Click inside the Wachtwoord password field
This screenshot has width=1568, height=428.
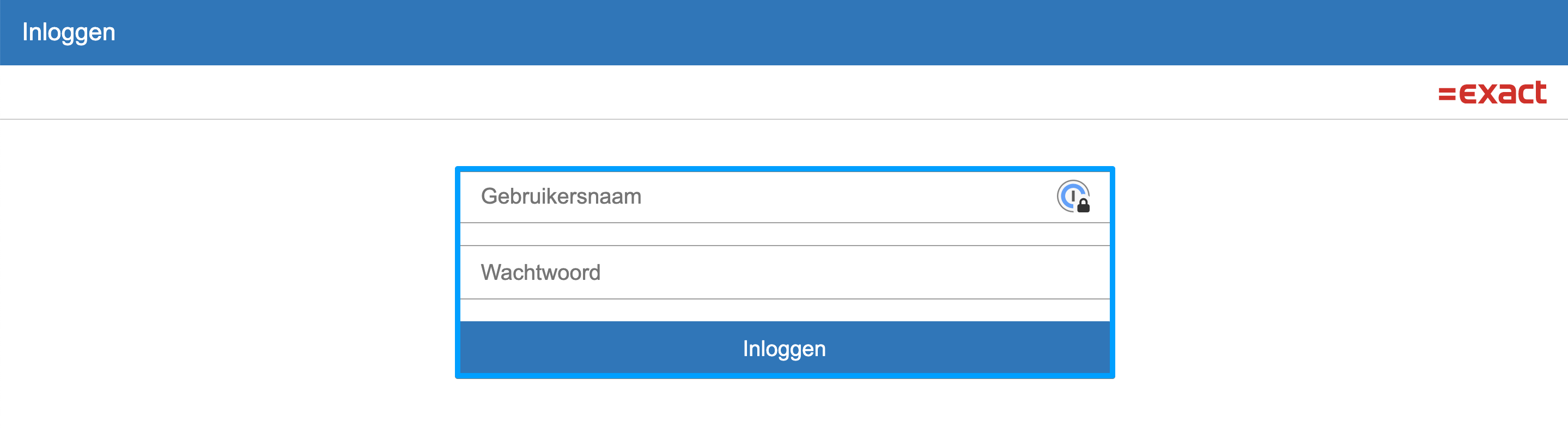click(731, 272)
